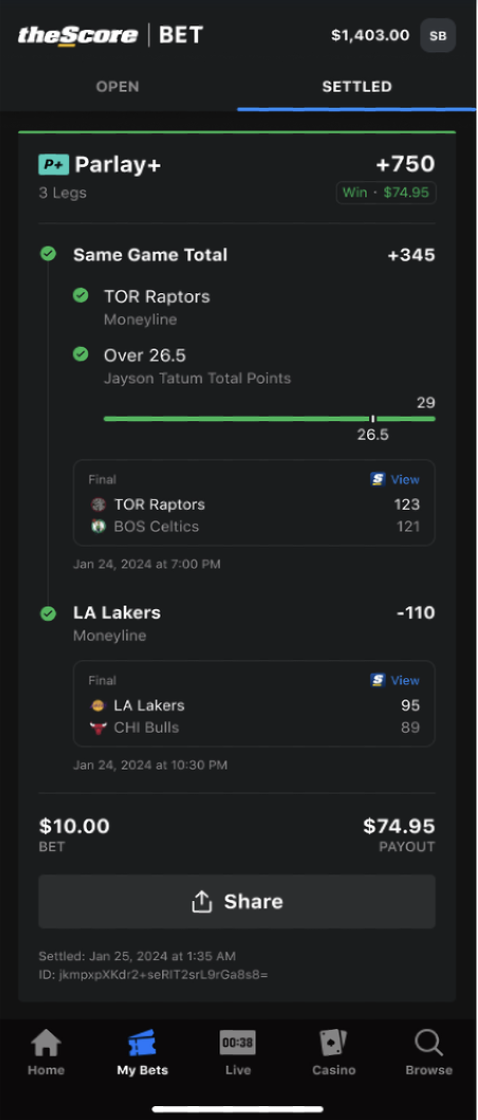Open the Casino cards icon
The image size is (478, 1120).
(334, 1043)
